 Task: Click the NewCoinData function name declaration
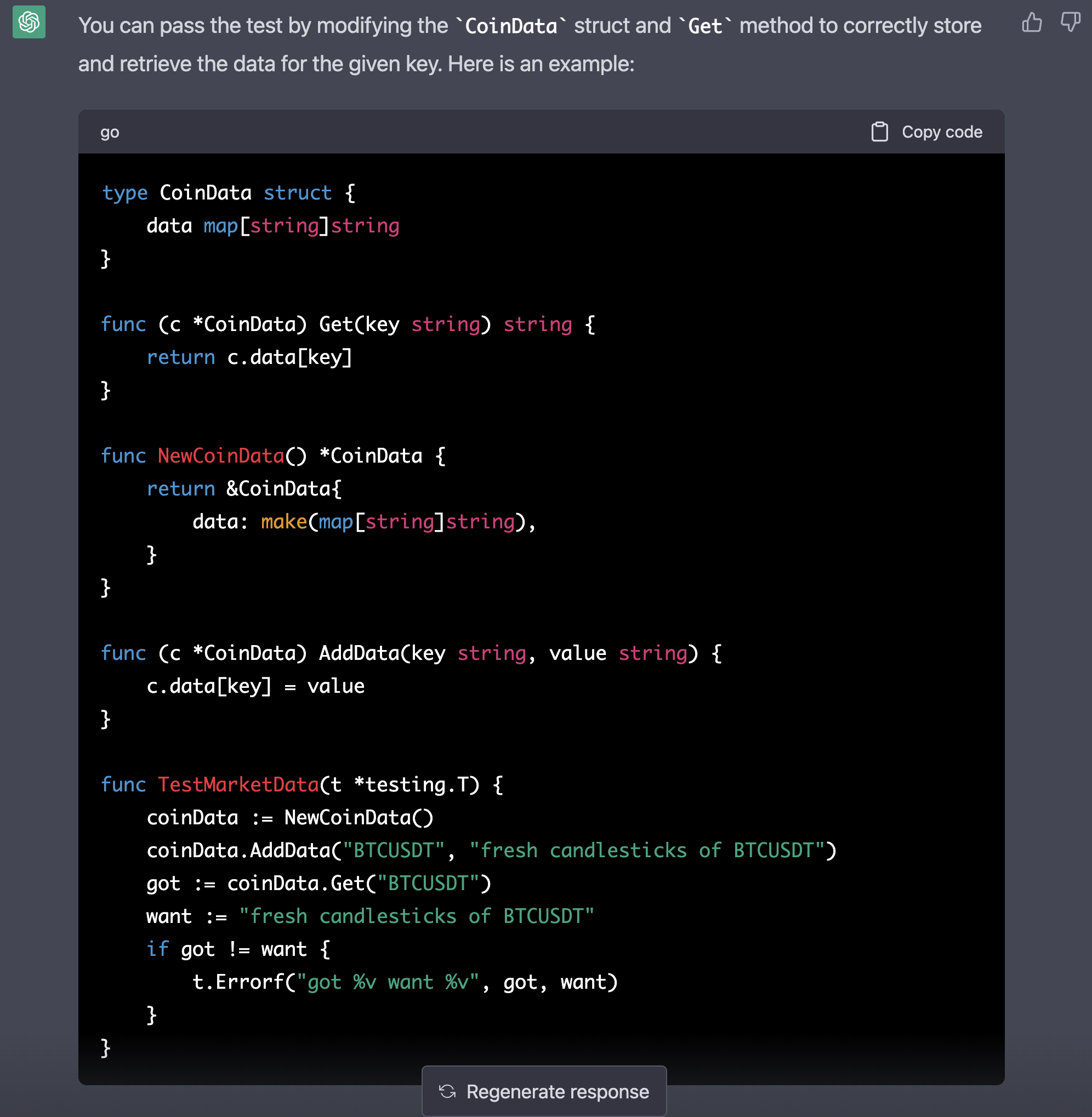(x=221, y=456)
